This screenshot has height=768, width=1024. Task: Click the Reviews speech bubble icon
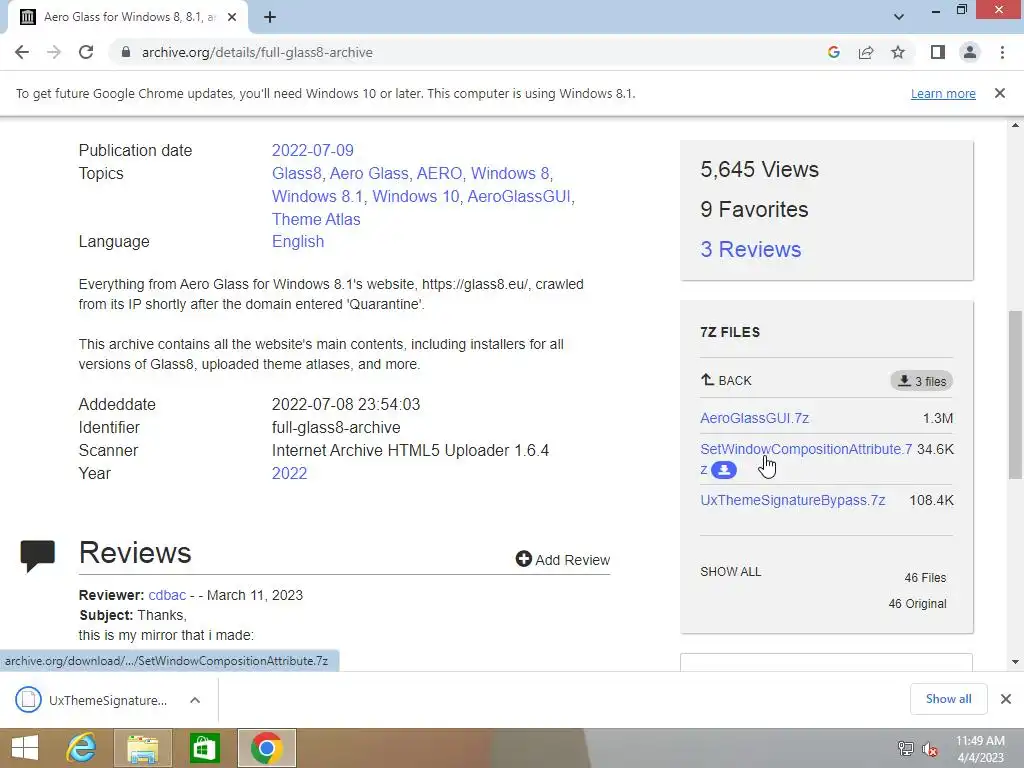point(38,556)
